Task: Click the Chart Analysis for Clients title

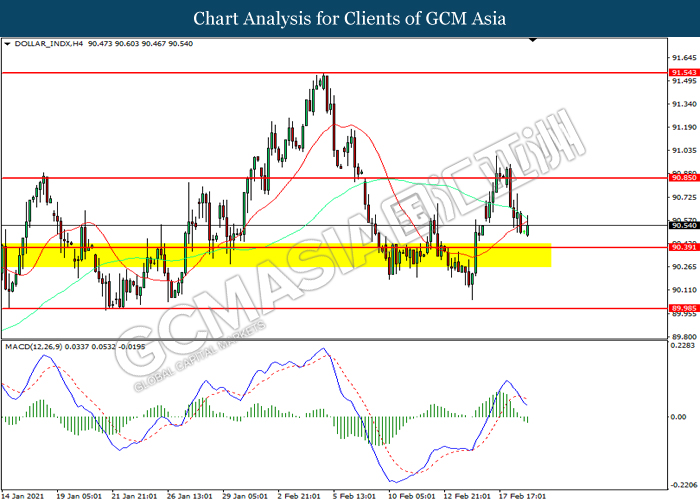Action: [x=350, y=18]
